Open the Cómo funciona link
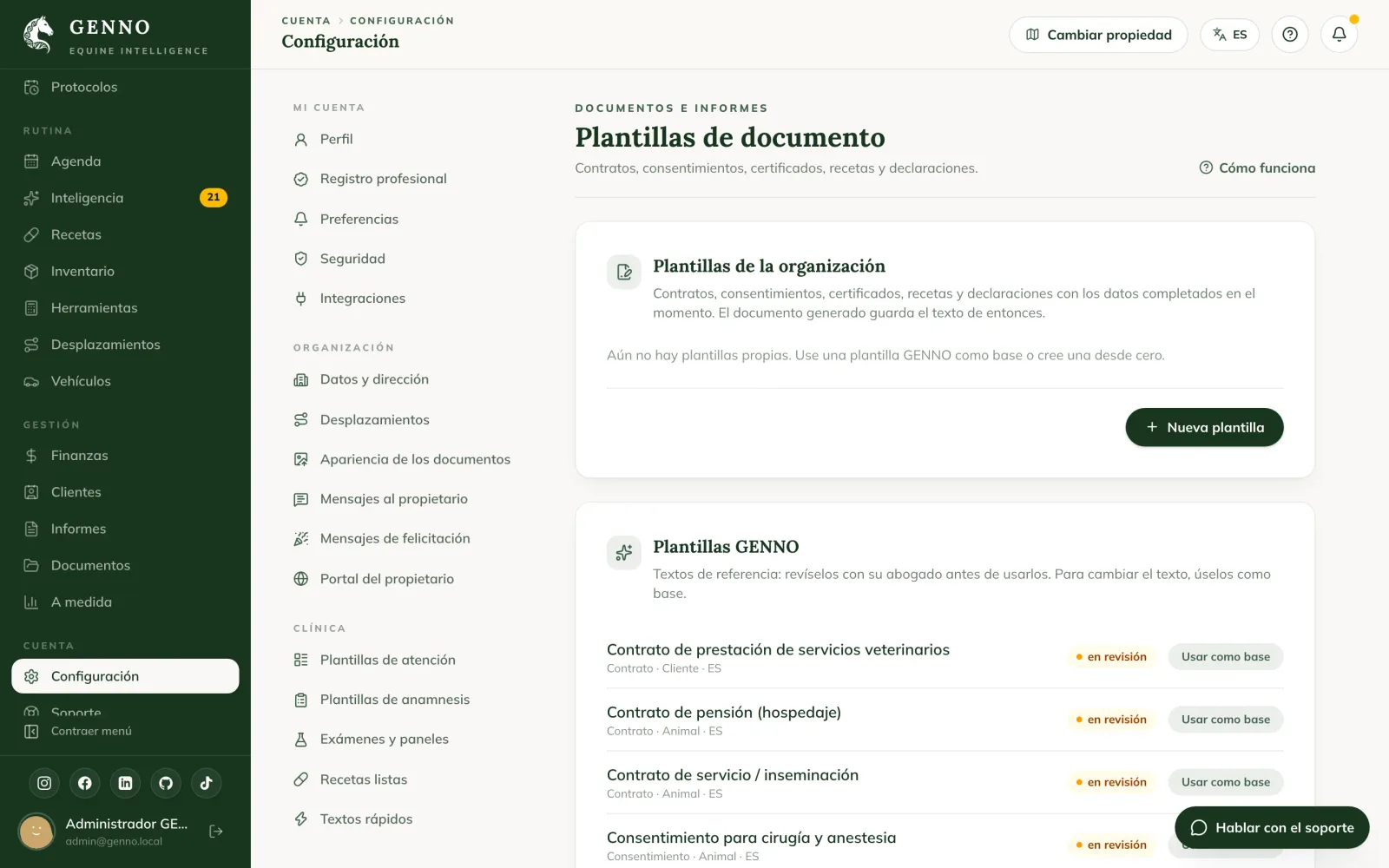The image size is (1389, 868). point(1257,168)
